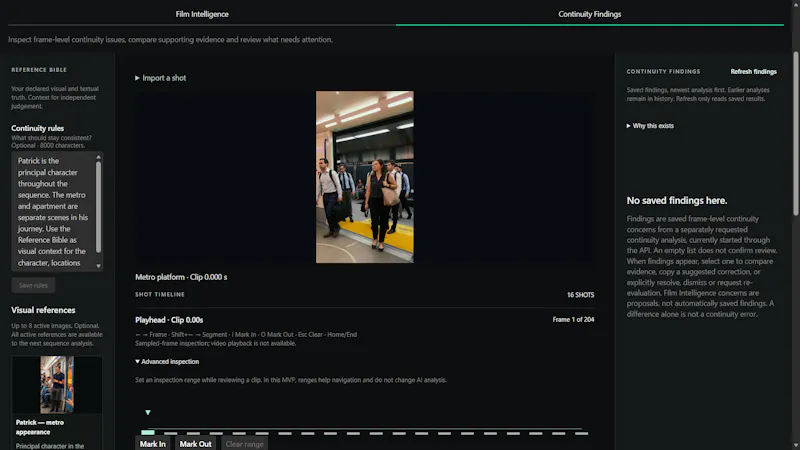Click the 'Frame 1 of 204' counter
800x450 pixels.
[x=573, y=319]
